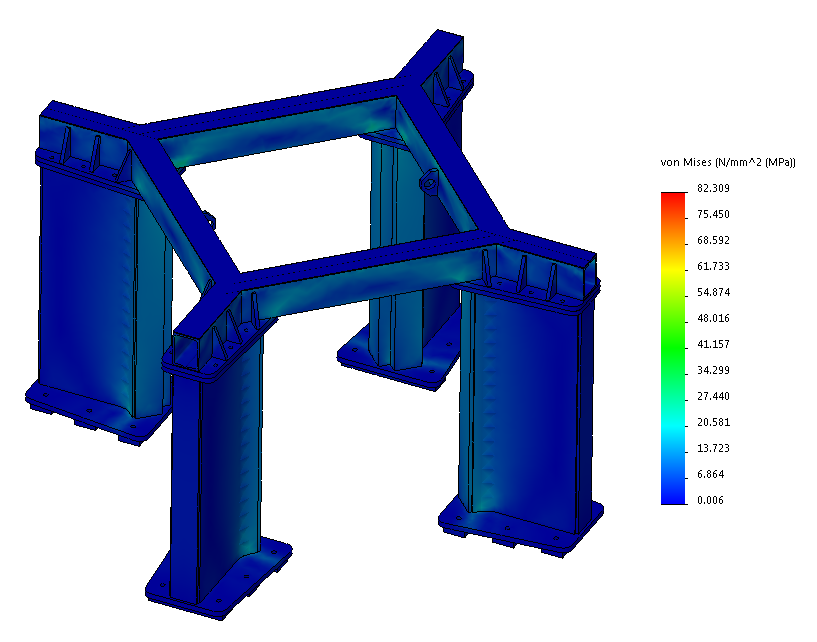Click the 61.733 legend value

click(x=713, y=266)
